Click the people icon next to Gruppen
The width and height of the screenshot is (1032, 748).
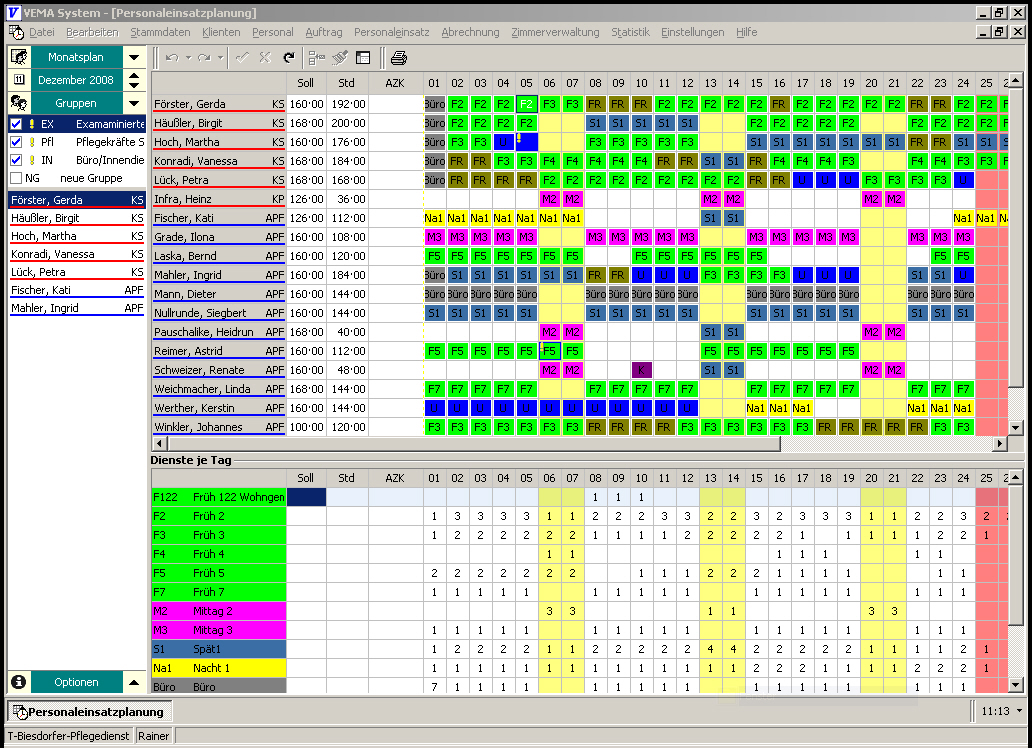pyautogui.click(x=19, y=103)
